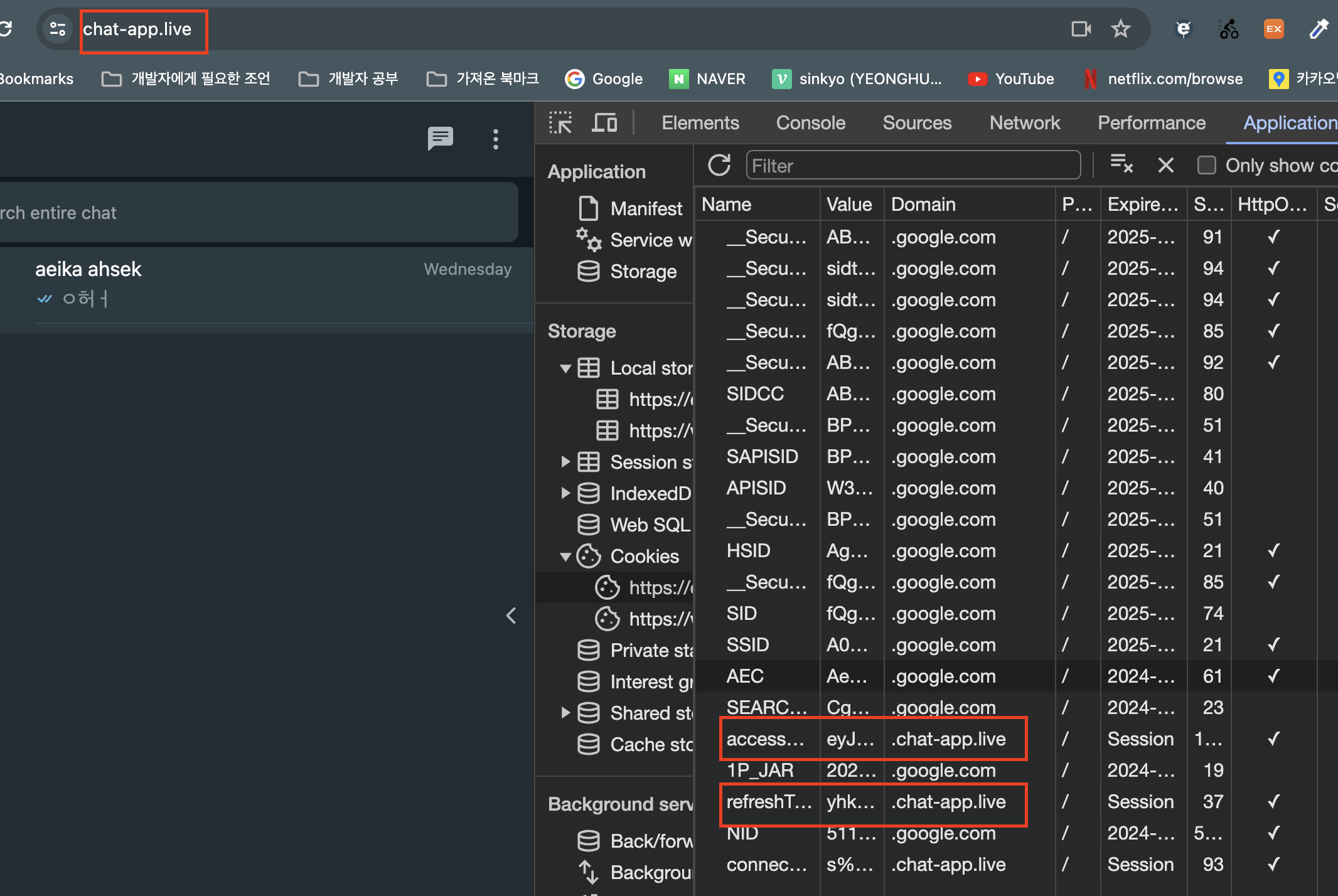Image resolution: width=1338 pixels, height=896 pixels.
Task: Open the YouTube bookmark
Action: [1011, 79]
